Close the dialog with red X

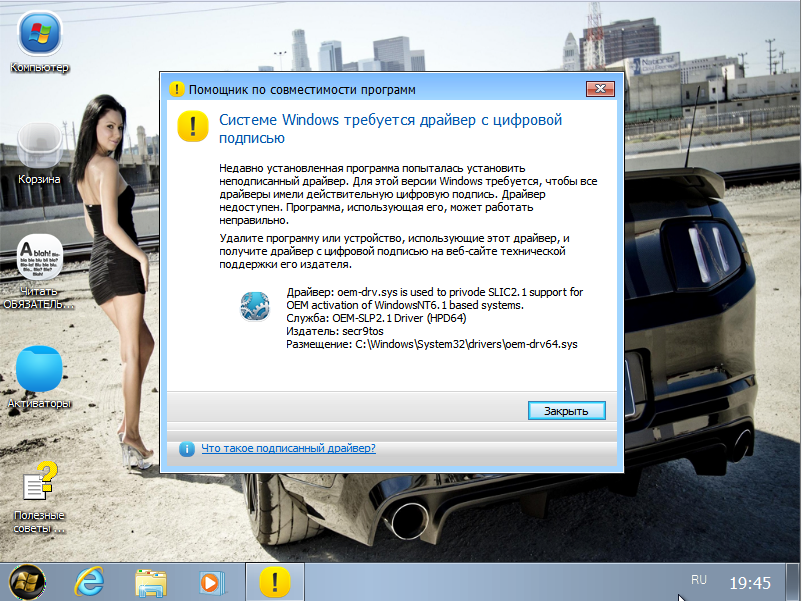point(600,89)
